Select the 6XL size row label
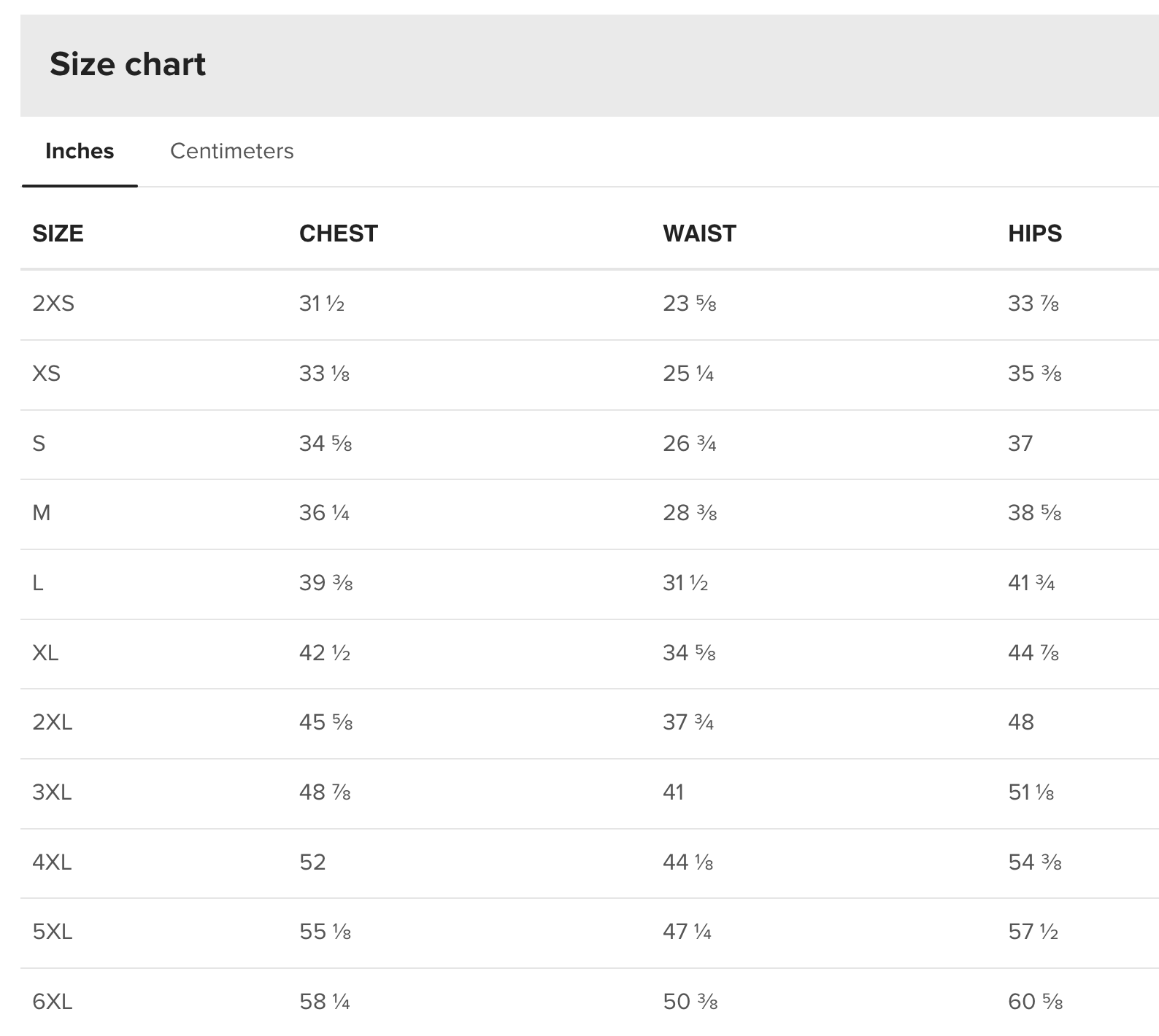 [53, 1002]
